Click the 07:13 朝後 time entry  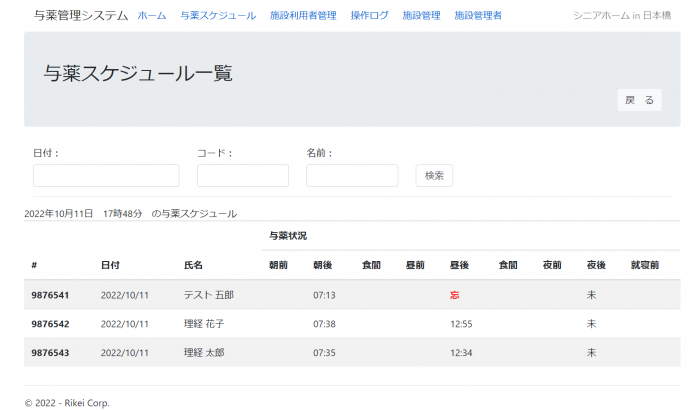tap(324, 295)
